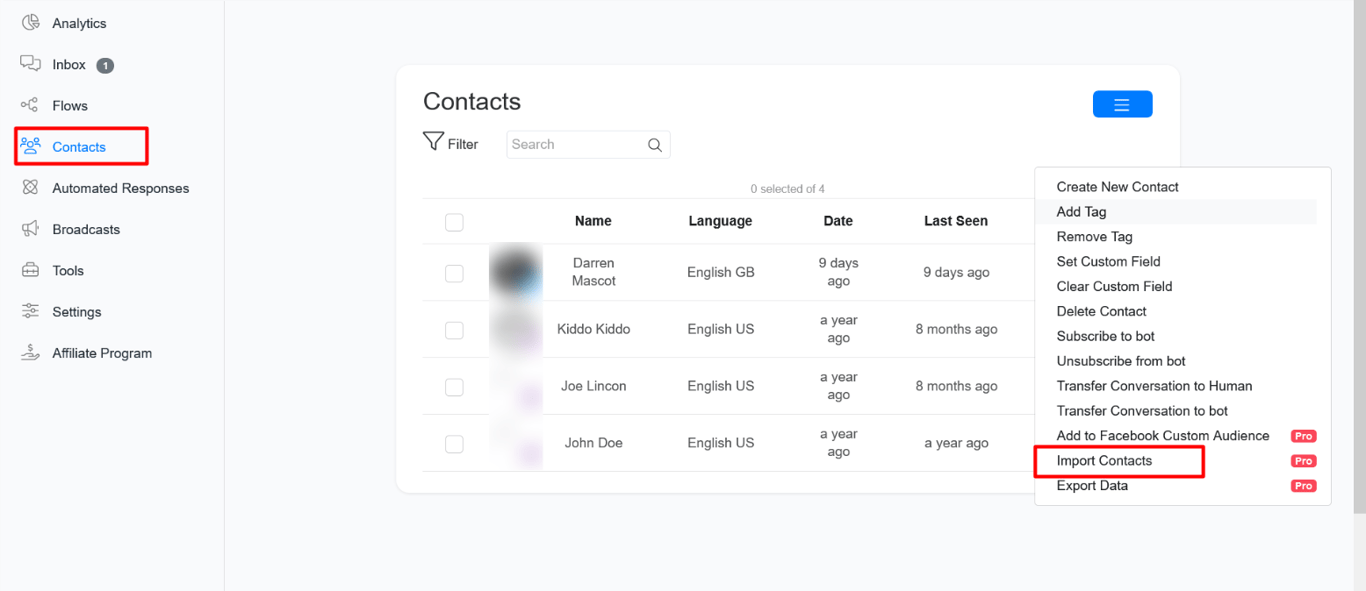Click the Analytics pie chart icon
Screen dimensions: 1366x591
click(31, 22)
